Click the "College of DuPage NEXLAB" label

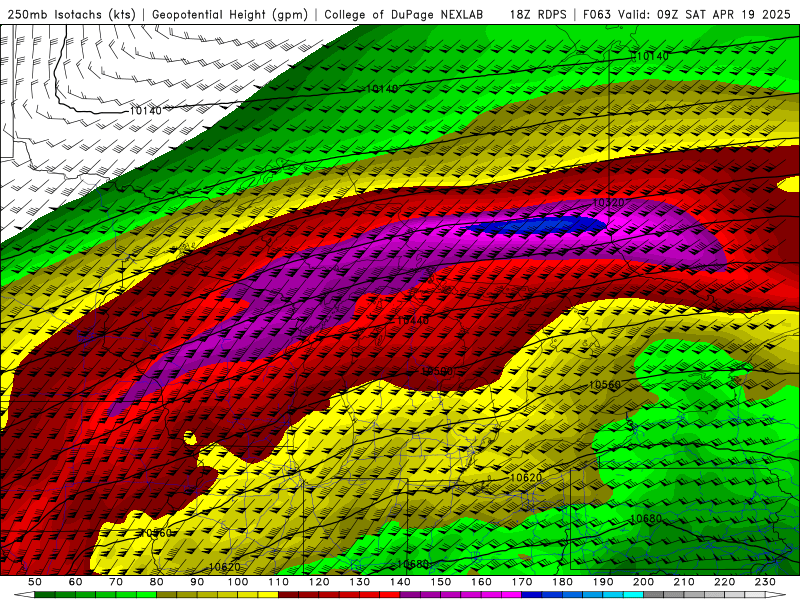404,14
